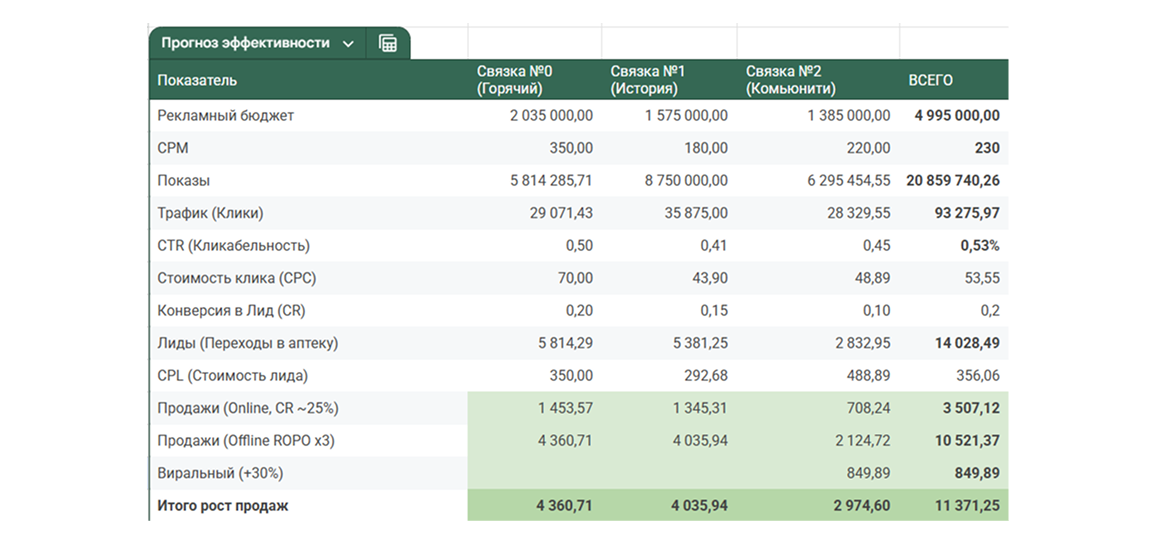Screen dimensions: 1155x544
Task: Click the ВСЕГО column header
Action: (930, 80)
